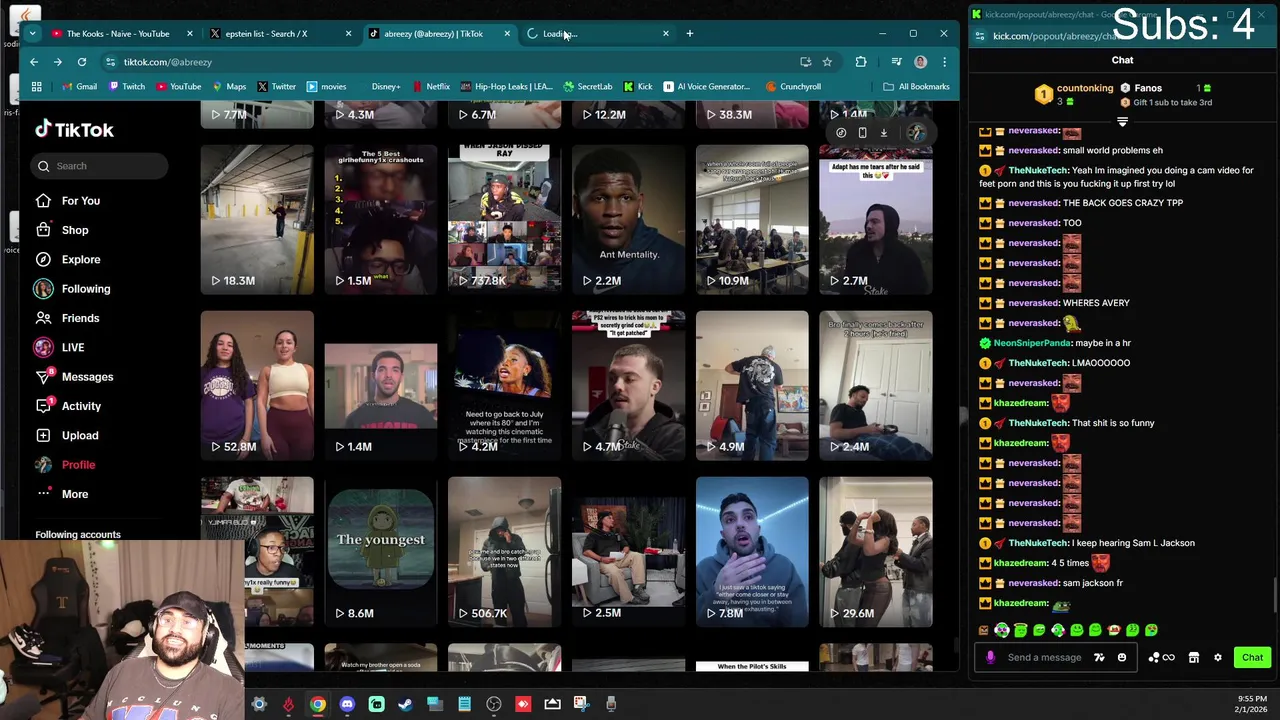Screen dimensions: 1280x720
Task: Open the emote picker smiley icon
Action: pos(1121,658)
